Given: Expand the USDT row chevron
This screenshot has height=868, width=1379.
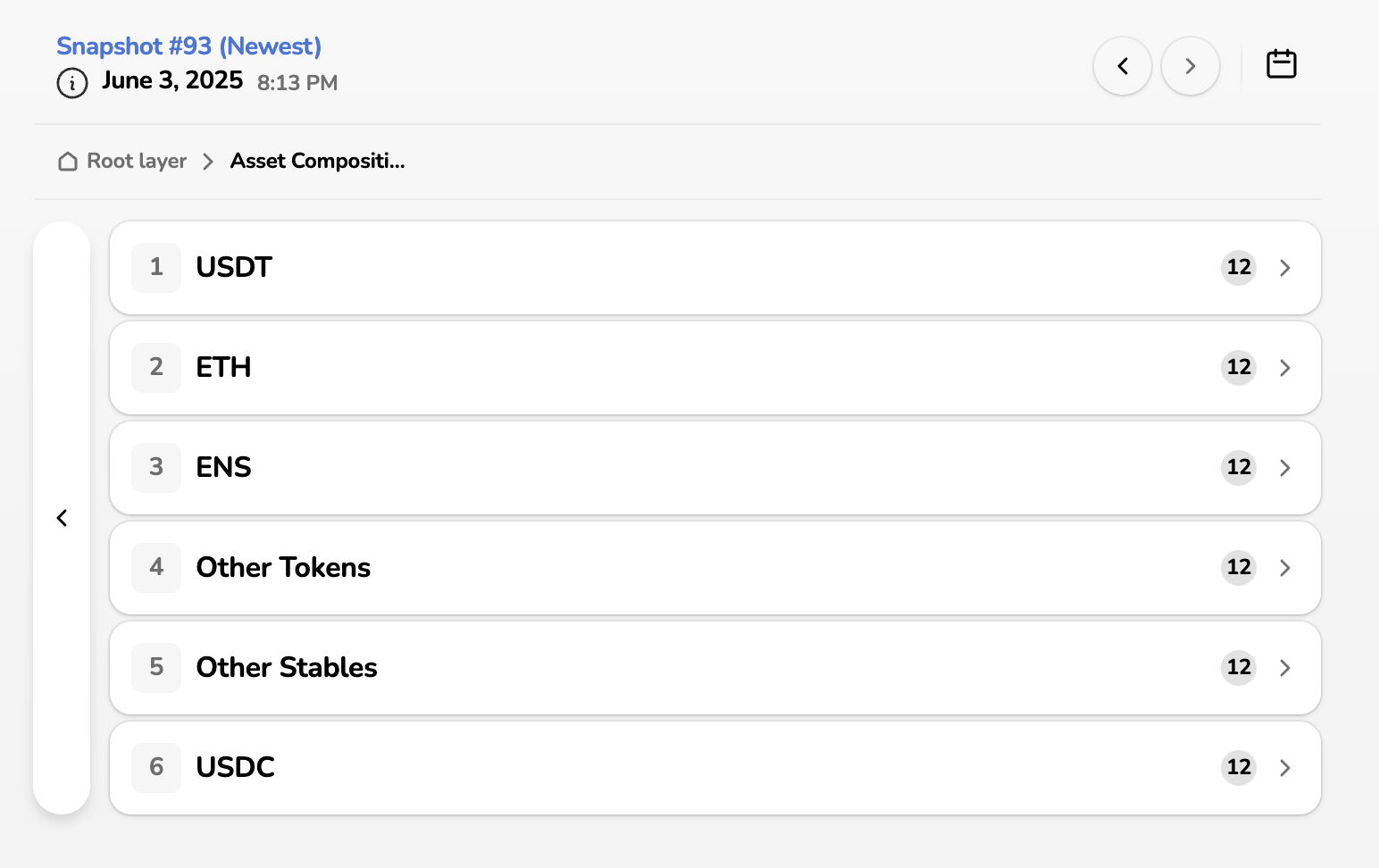Looking at the screenshot, I should click(x=1284, y=268).
